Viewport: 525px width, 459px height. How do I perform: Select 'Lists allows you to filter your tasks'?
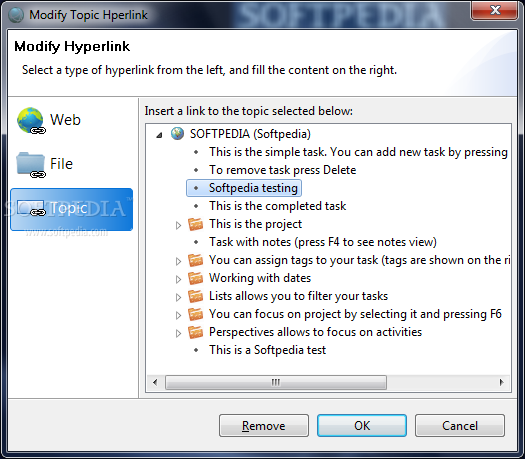[298, 296]
